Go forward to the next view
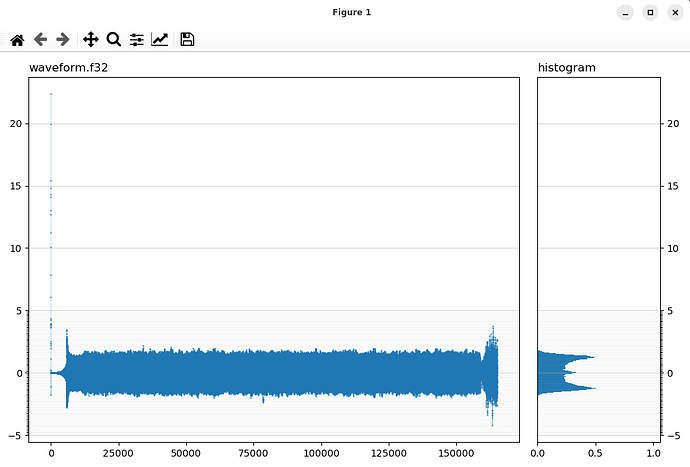This screenshot has width=690, height=467. pos(63,40)
